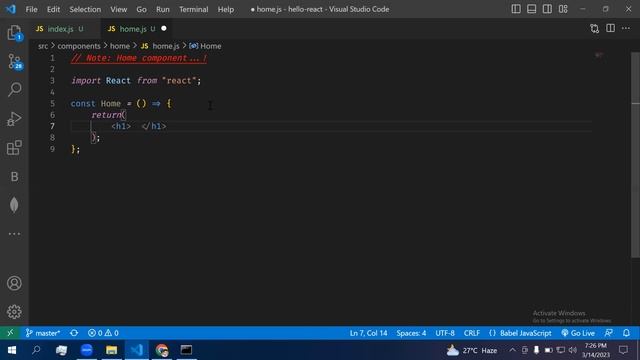Toggle the bottom panel
The height and width of the screenshot is (360, 640).
tap(531, 9)
